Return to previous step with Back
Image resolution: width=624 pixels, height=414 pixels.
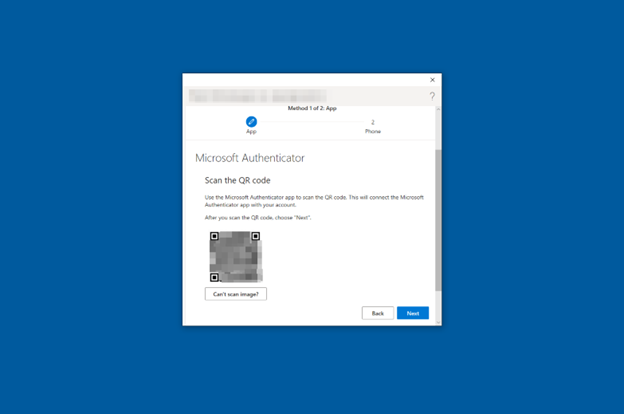378,313
